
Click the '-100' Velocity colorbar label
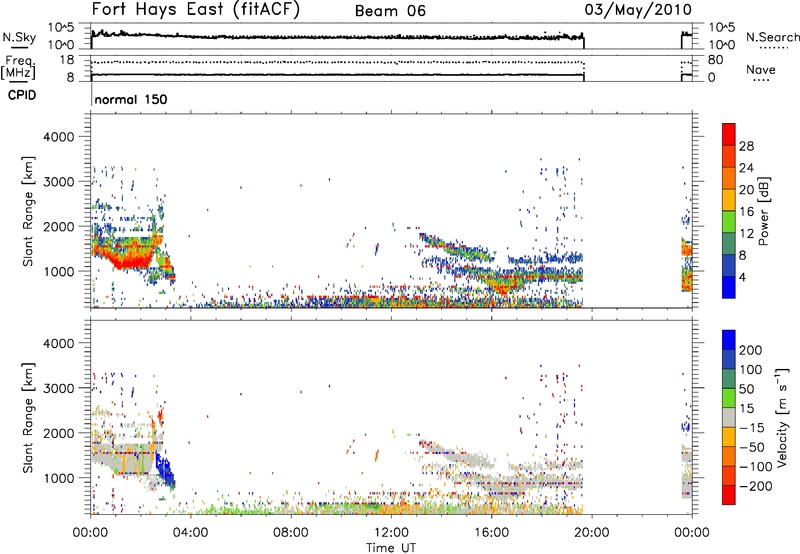(754, 467)
